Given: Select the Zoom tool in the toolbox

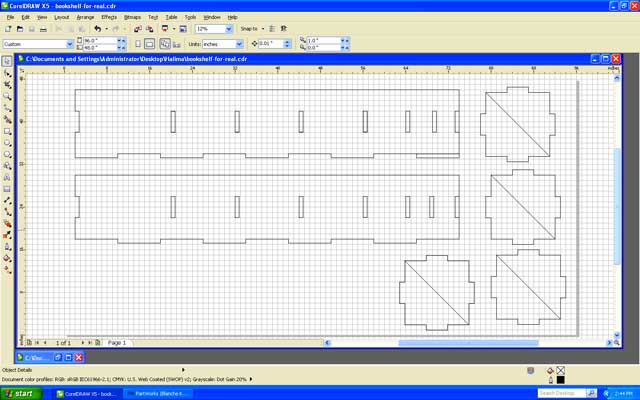Looking at the screenshot, I should (7, 96).
